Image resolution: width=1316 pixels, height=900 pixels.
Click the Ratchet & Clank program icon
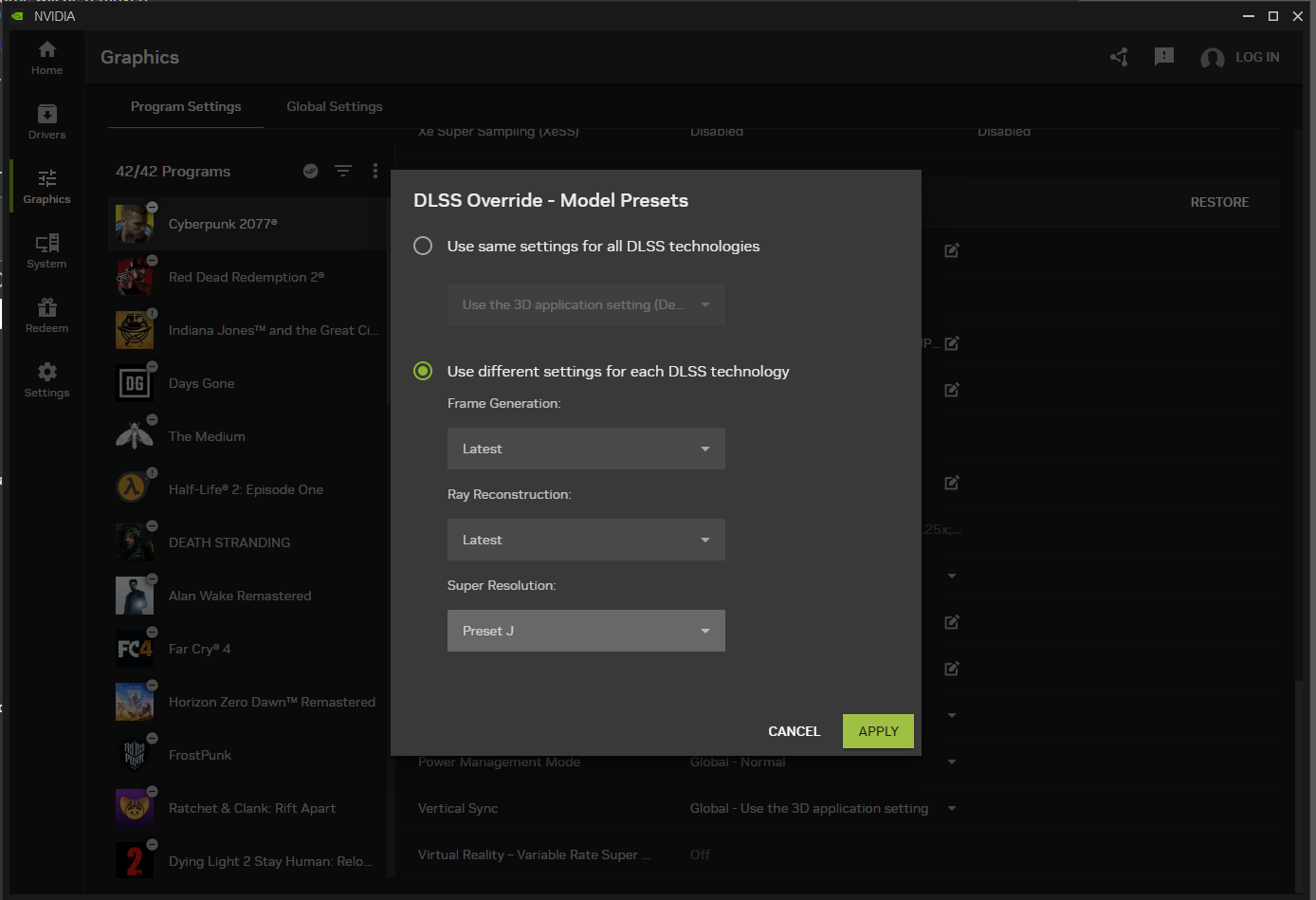pos(135,808)
